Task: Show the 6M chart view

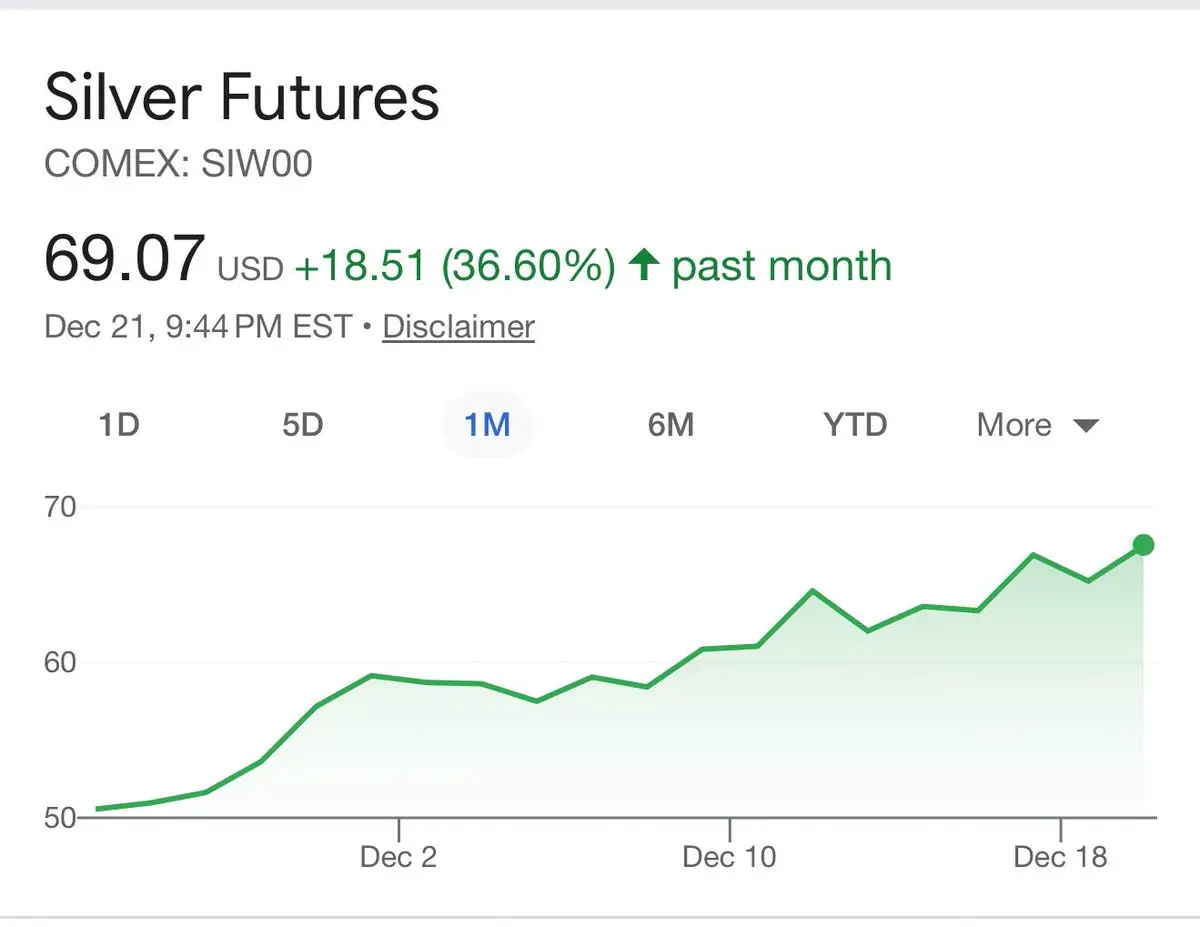Action: pos(670,425)
